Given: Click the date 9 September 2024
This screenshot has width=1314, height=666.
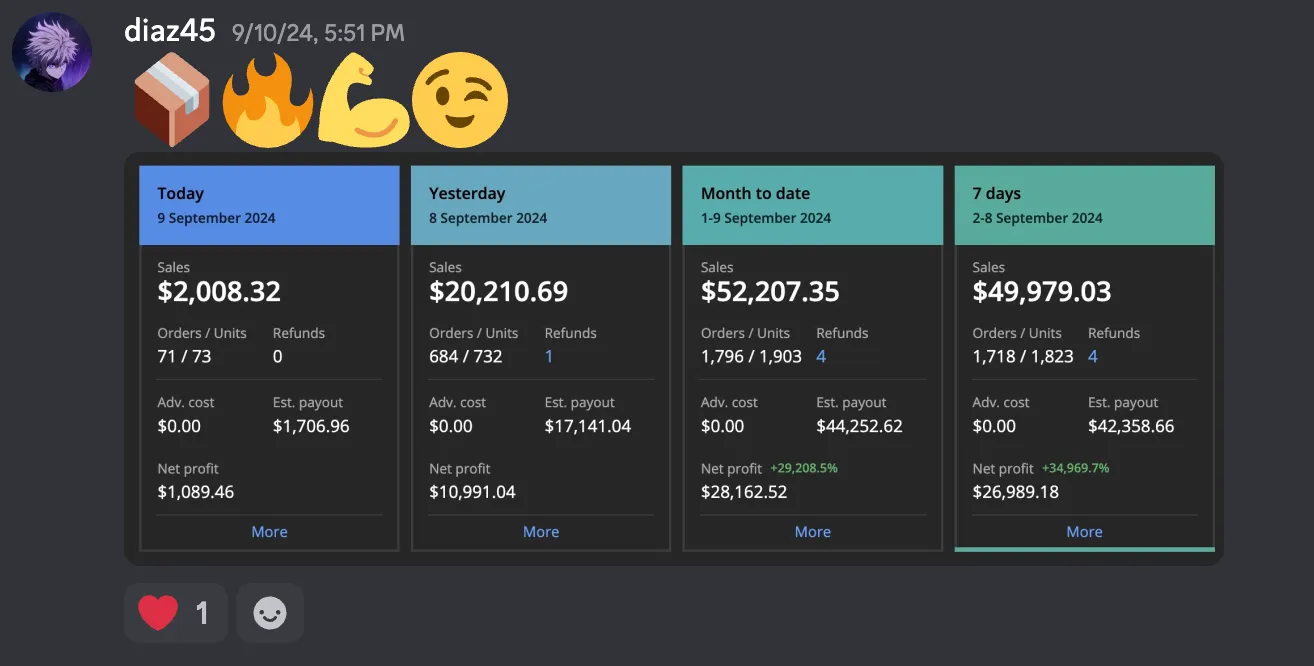Looking at the screenshot, I should click(216, 218).
